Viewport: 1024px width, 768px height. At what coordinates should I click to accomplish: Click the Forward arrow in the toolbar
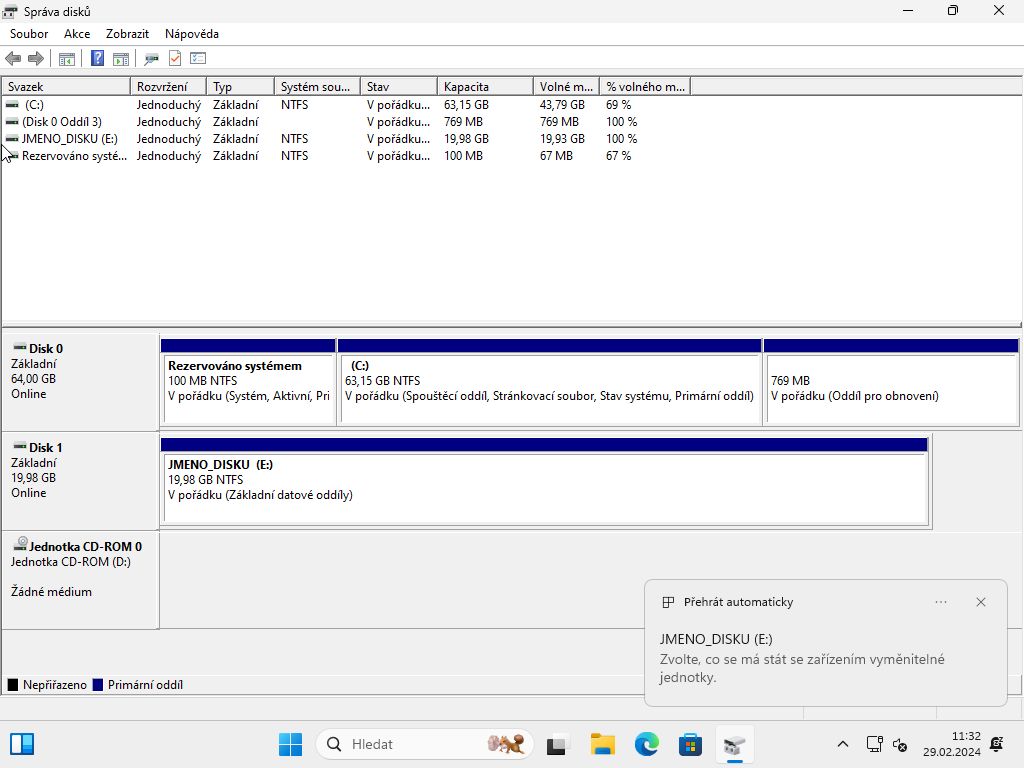pos(36,59)
